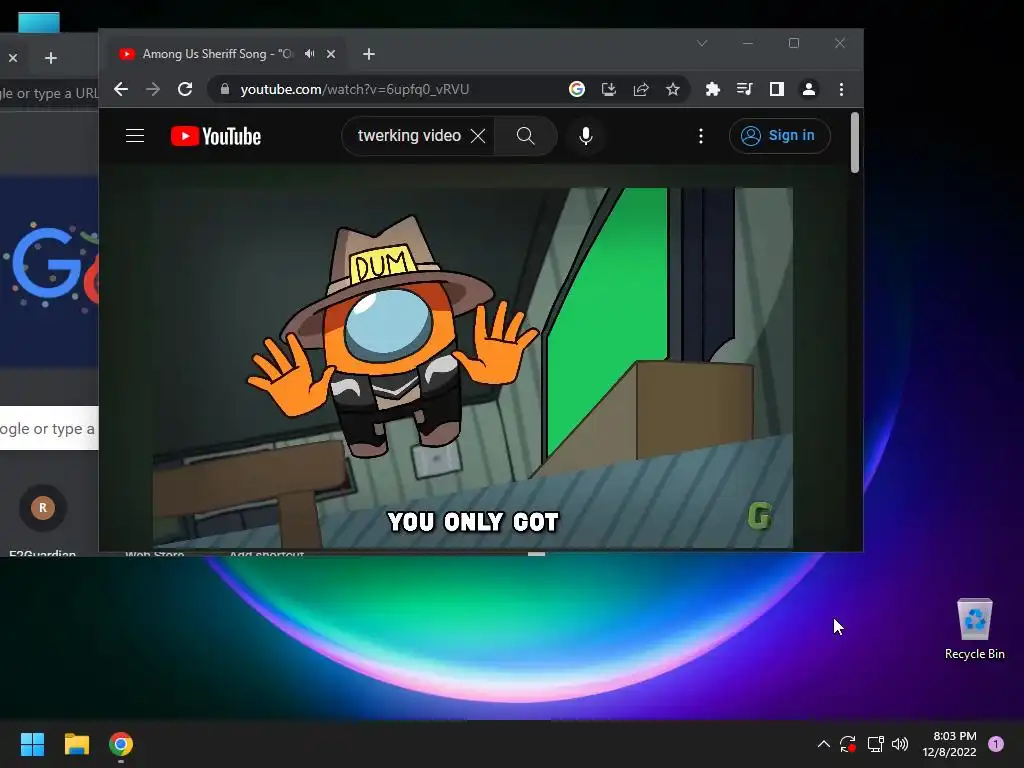The height and width of the screenshot is (768, 1024).
Task: Go back one page in Chrome
Action: [x=121, y=89]
